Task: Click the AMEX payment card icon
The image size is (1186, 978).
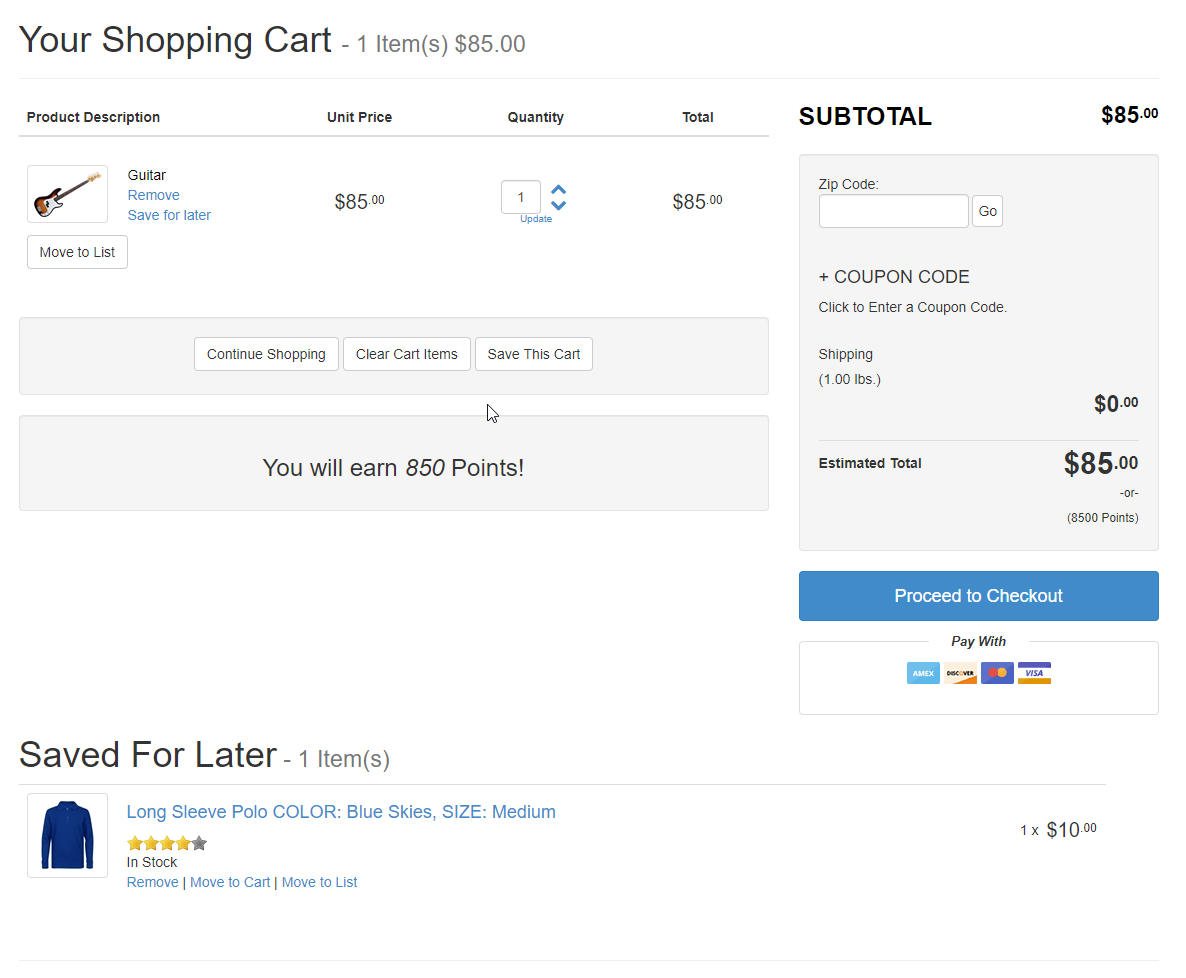Action: click(923, 673)
